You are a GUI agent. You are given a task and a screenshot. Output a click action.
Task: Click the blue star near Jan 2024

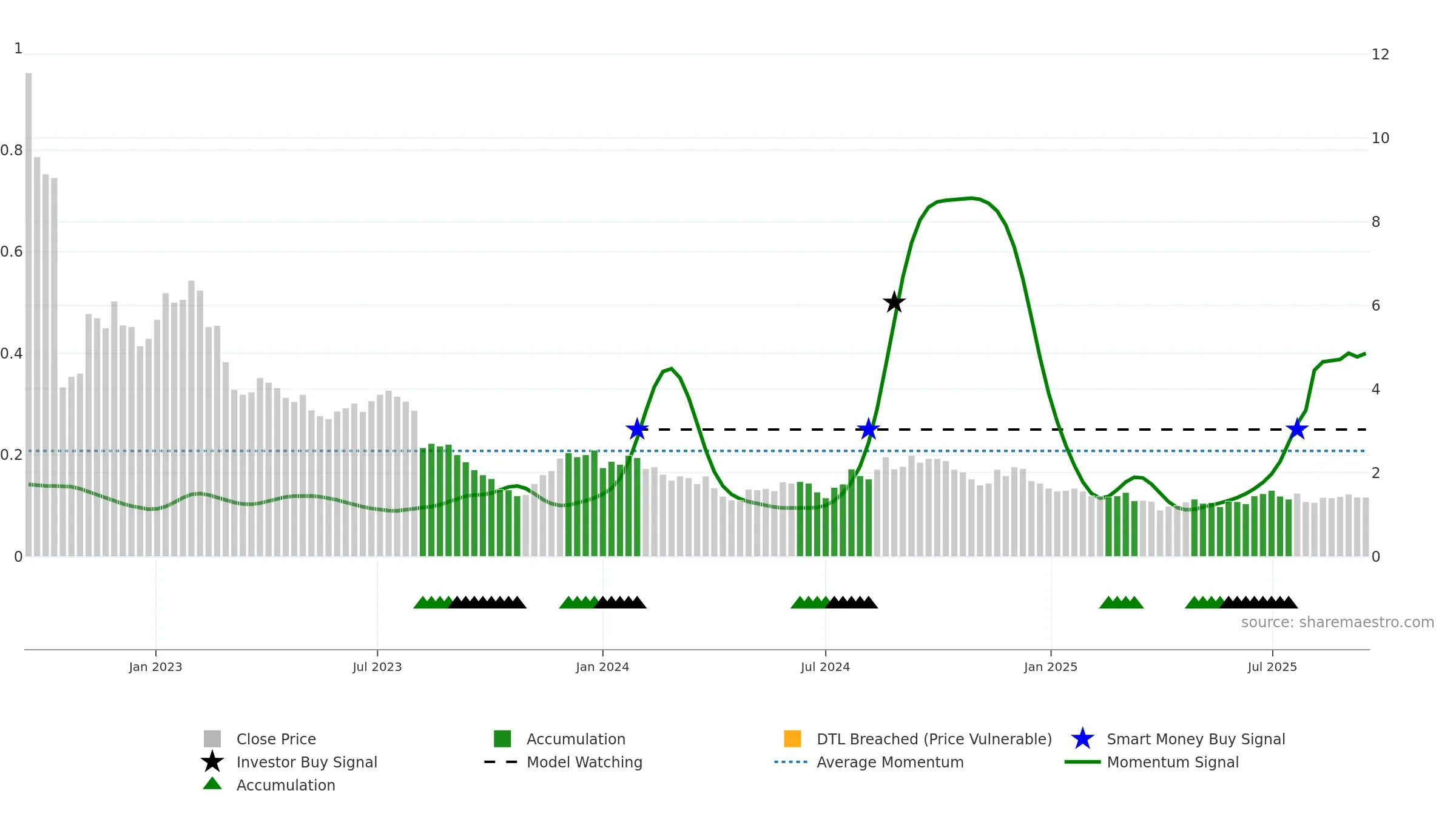click(637, 430)
